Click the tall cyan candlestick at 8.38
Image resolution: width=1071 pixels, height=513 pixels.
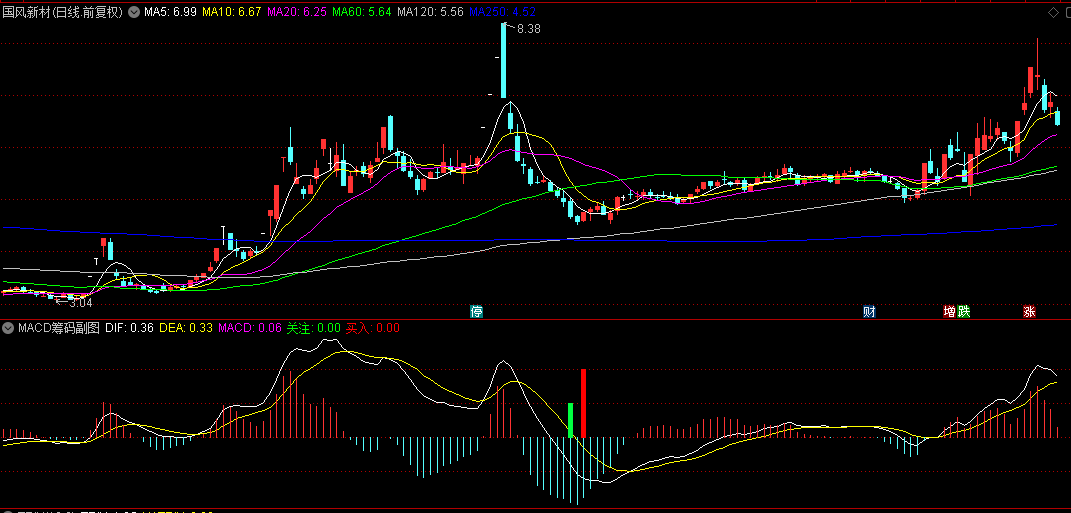[503, 60]
